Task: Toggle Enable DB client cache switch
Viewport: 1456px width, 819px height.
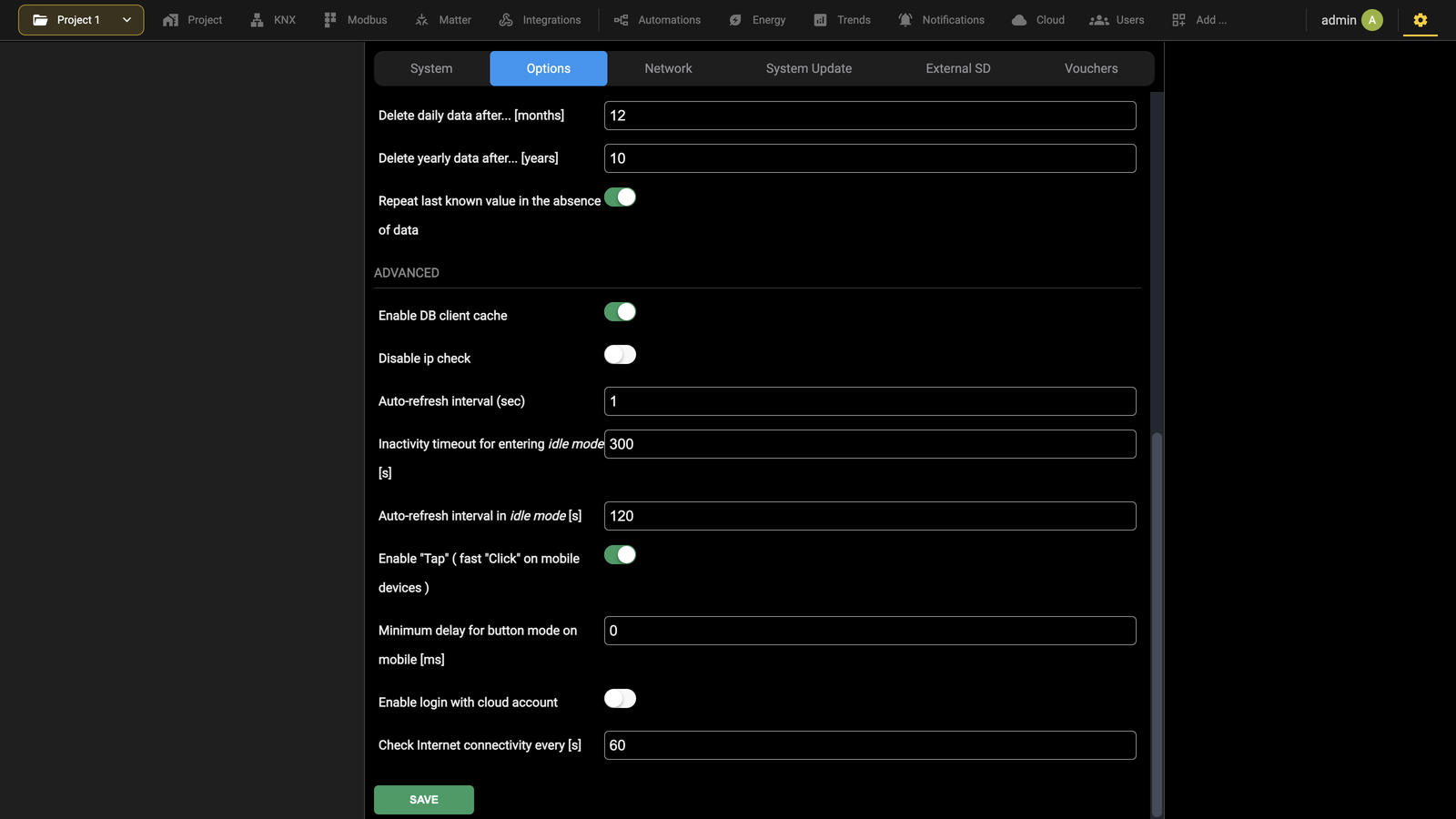Action: point(620,312)
